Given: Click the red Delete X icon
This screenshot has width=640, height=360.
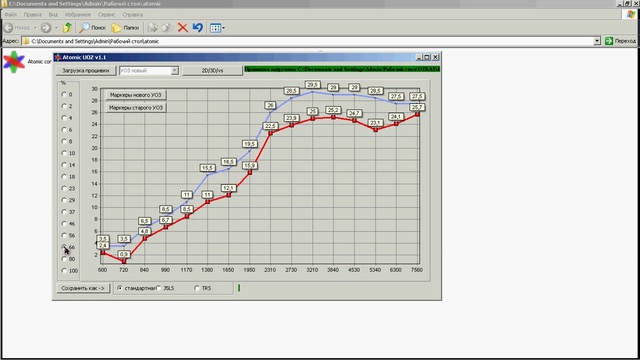Looking at the screenshot, I should click(182, 28).
